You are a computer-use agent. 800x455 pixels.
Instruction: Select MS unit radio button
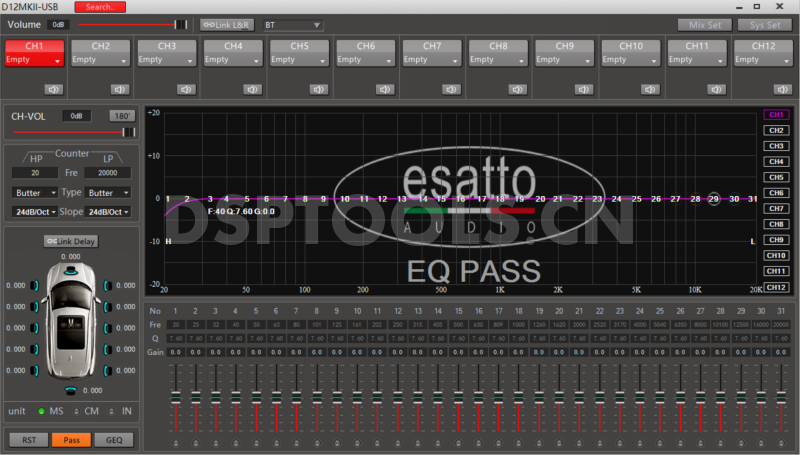click(x=41, y=411)
